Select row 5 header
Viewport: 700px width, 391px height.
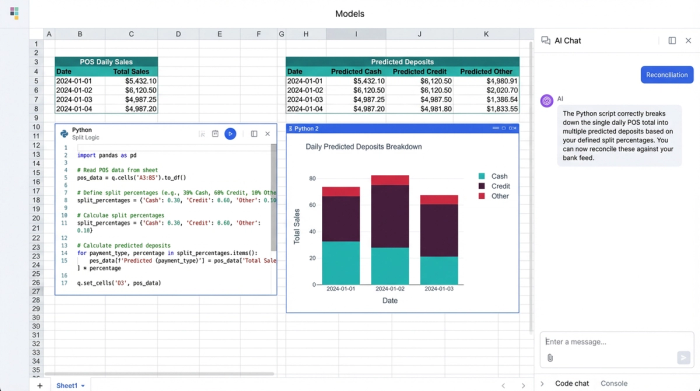tap(36, 81)
